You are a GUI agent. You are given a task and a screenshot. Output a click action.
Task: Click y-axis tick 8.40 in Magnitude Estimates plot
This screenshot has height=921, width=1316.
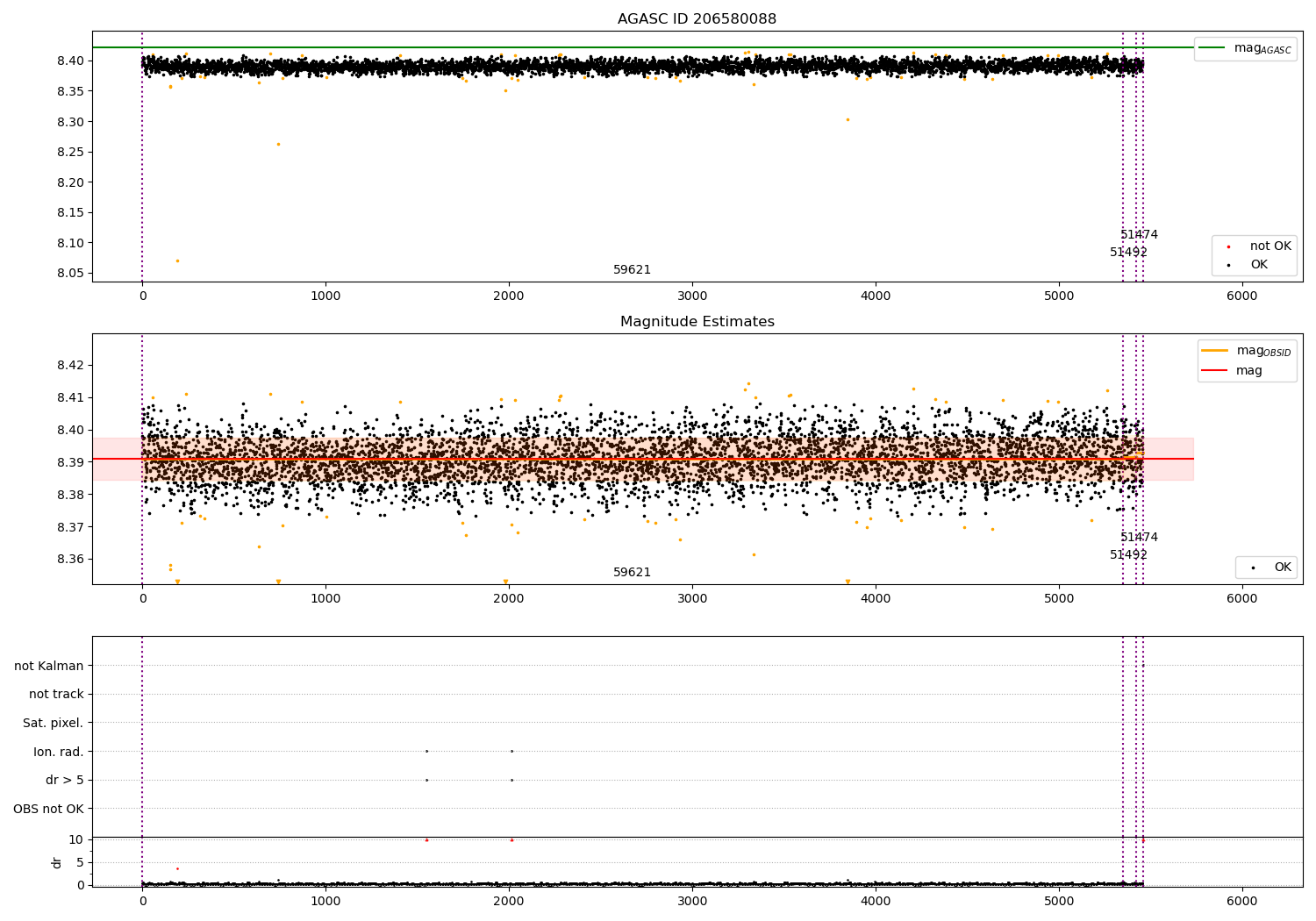coord(71,430)
